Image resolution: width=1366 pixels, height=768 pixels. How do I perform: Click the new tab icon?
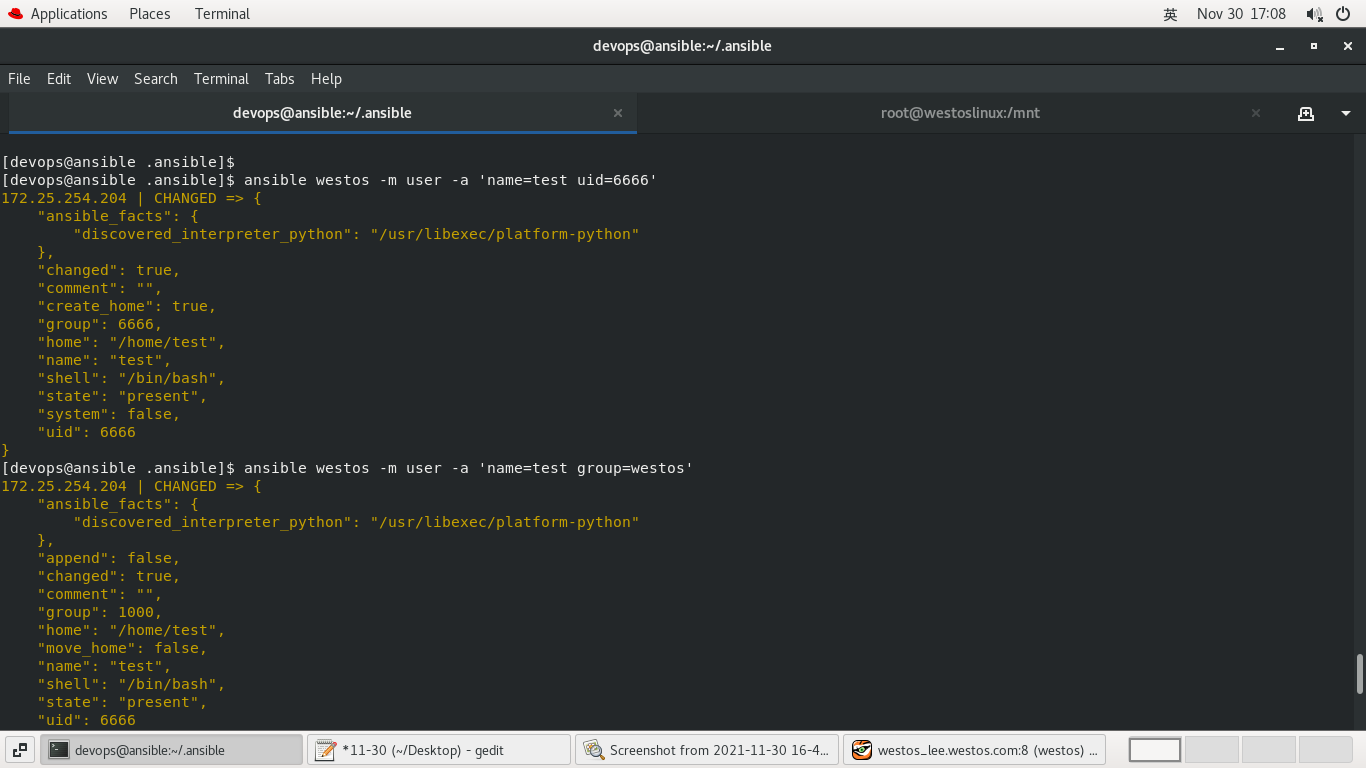1306,113
